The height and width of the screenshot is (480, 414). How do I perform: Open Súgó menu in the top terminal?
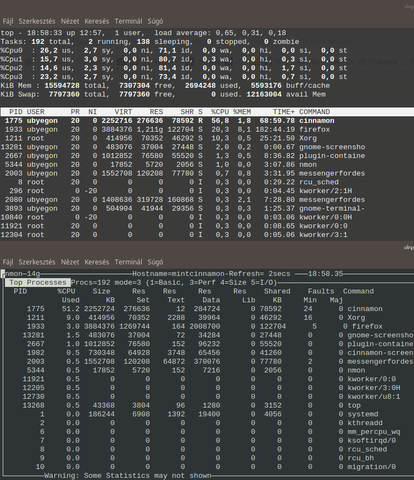click(155, 21)
